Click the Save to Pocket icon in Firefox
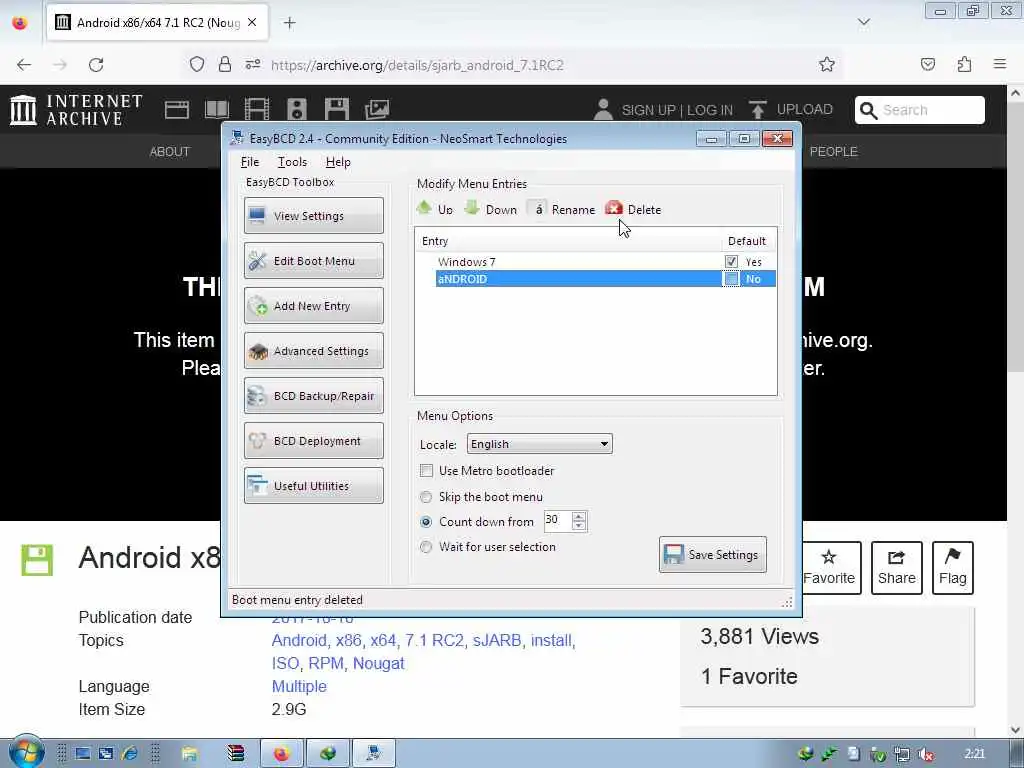Viewport: 1024px width, 768px height. point(927,64)
